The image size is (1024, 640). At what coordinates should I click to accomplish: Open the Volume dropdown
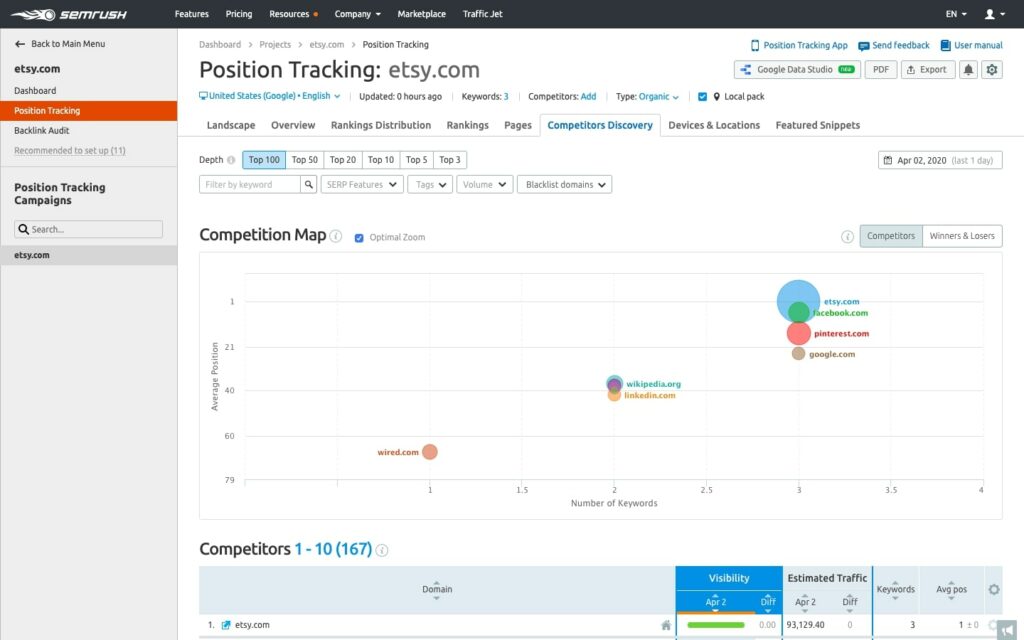coord(485,184)
